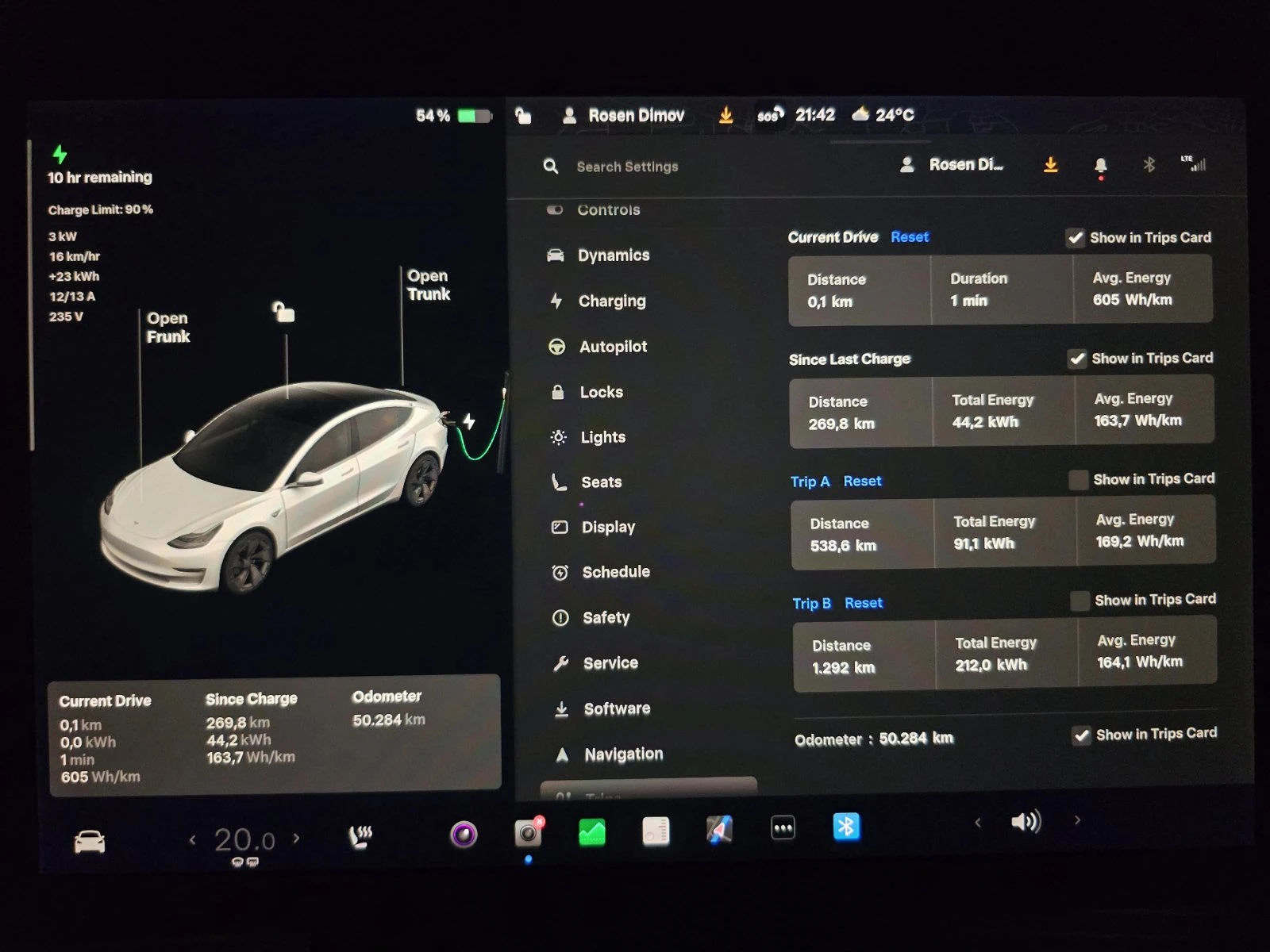Check Trip A Show in Trips Card
Screen dimensions: 1270x952
tap(1078, 480)
